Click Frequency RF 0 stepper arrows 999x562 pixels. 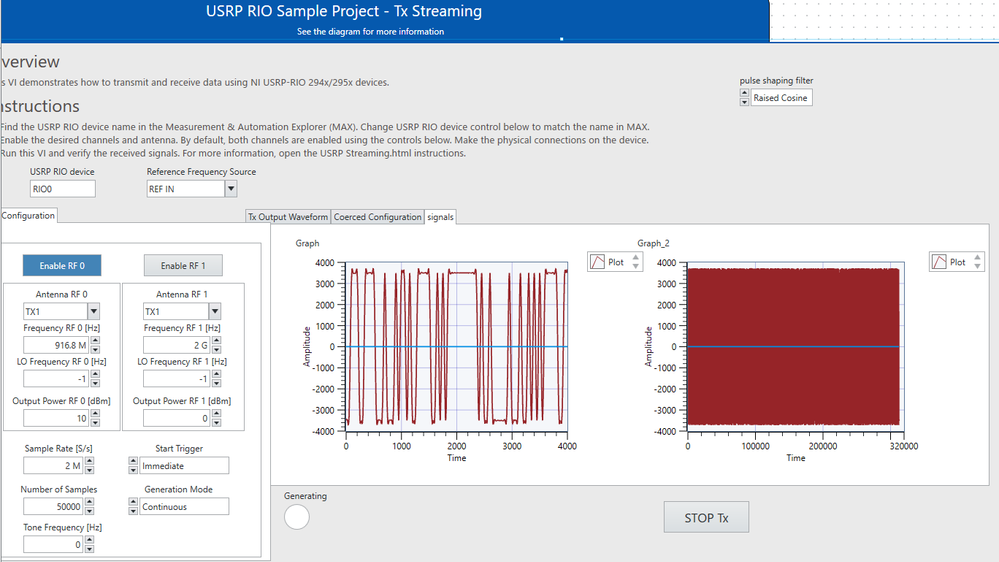click(x=95, y=345)
